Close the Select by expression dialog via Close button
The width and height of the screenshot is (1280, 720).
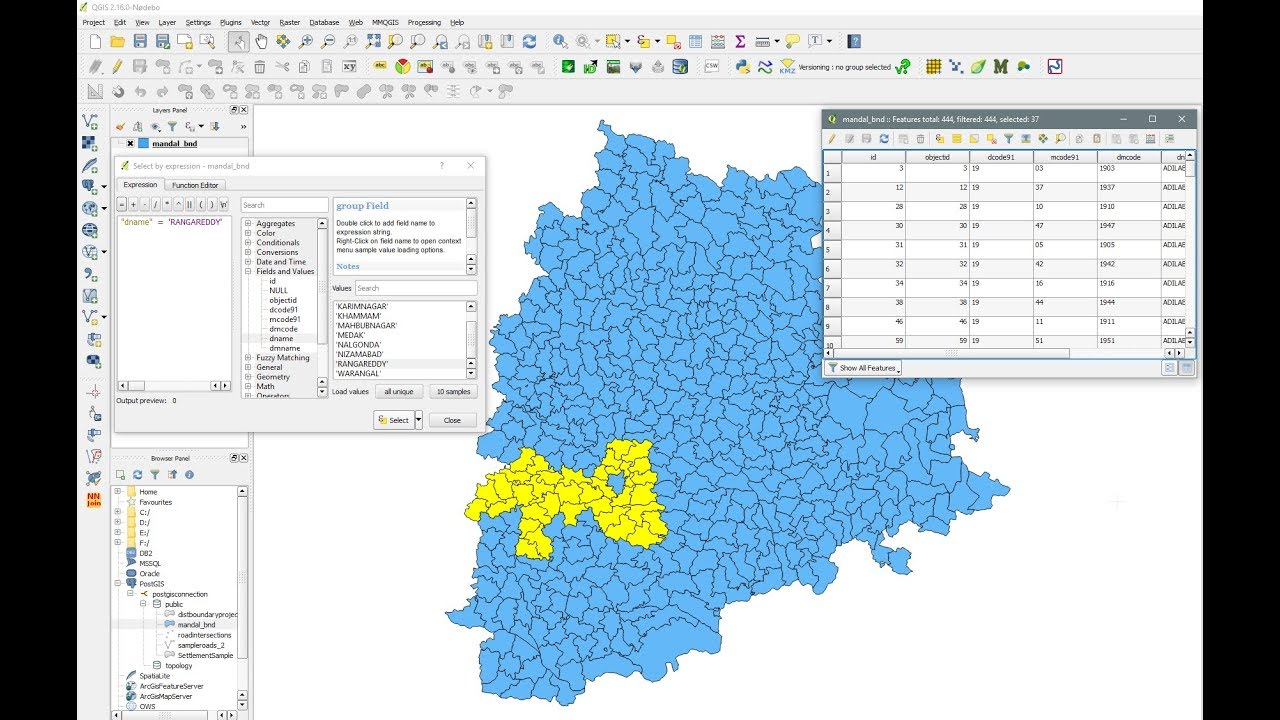[452, 420]
